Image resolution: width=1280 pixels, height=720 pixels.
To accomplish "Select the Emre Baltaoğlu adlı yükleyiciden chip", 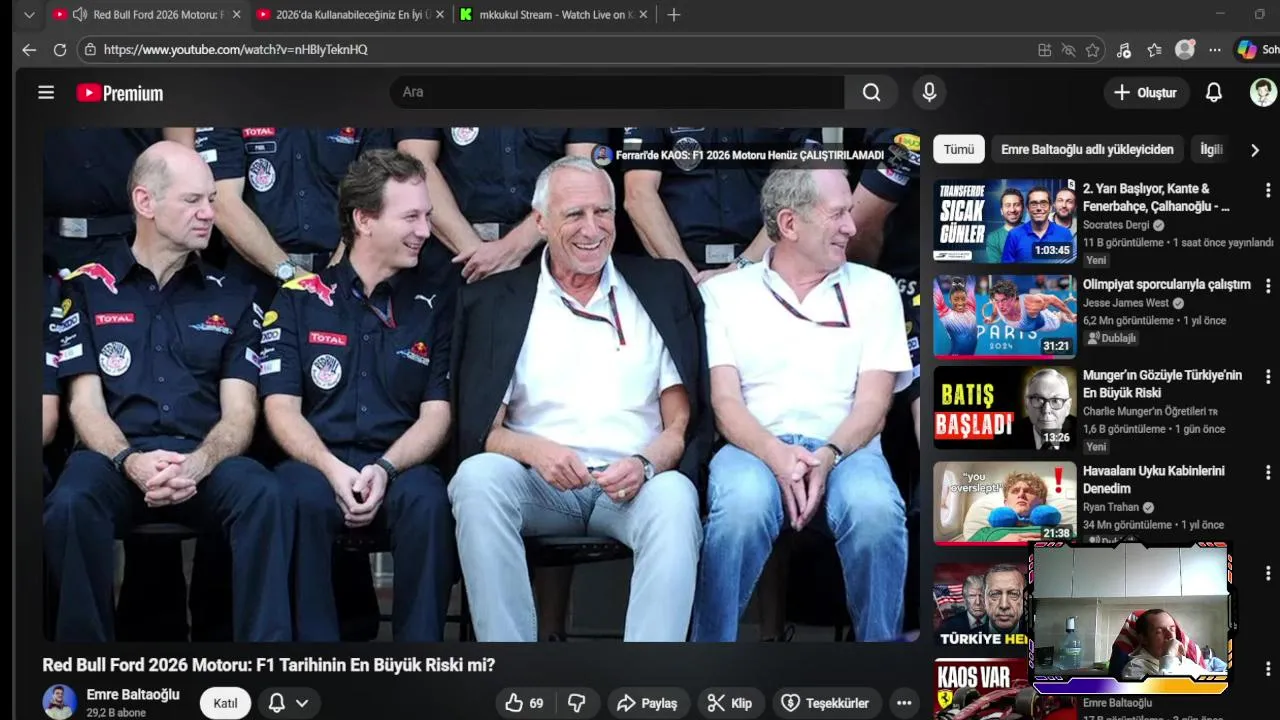I will click(x=1087, y=149).
